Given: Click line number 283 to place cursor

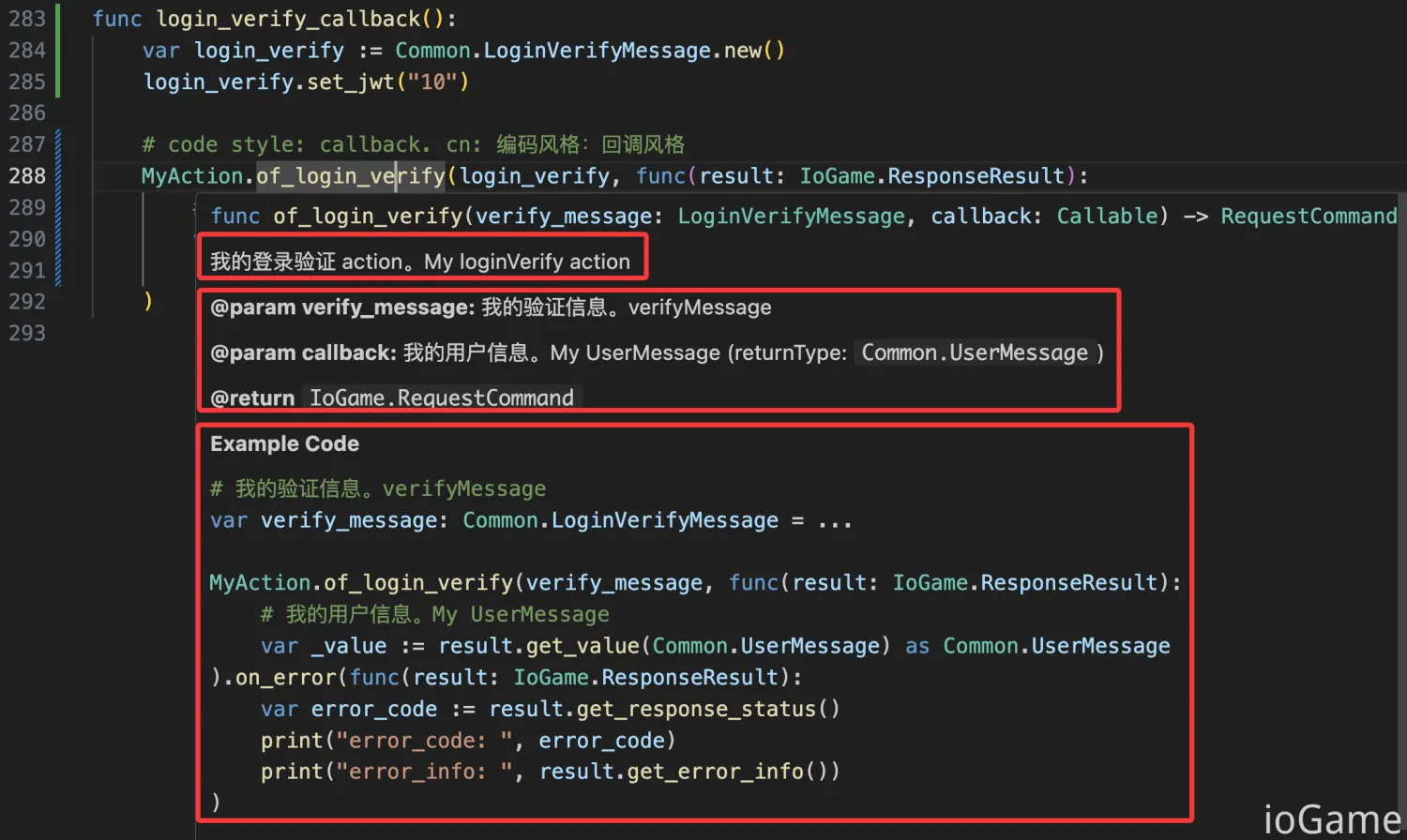Looking at the screenshot, I should 27,18.
